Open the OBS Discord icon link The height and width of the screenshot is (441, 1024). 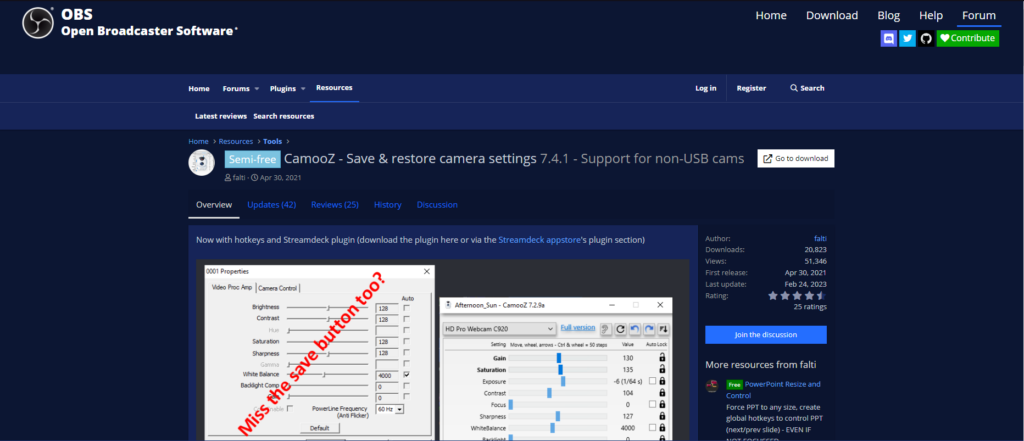889,38
